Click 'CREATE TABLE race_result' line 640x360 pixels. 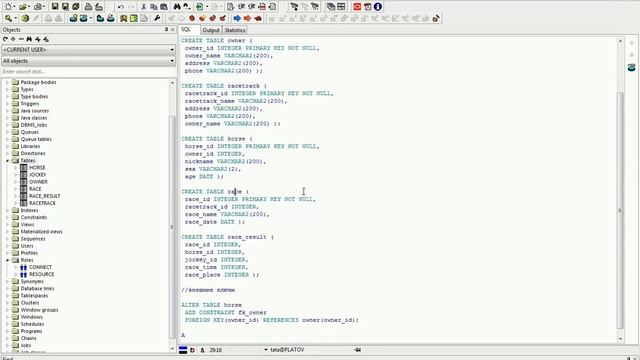coord(227,237)
